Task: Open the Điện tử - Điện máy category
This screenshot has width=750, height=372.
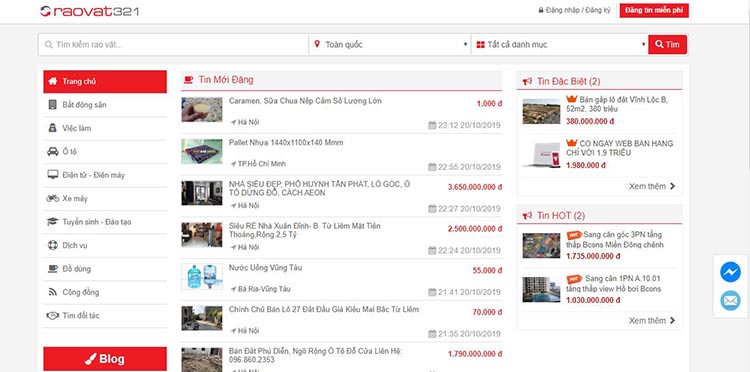Action: click(x=105, y=175)
